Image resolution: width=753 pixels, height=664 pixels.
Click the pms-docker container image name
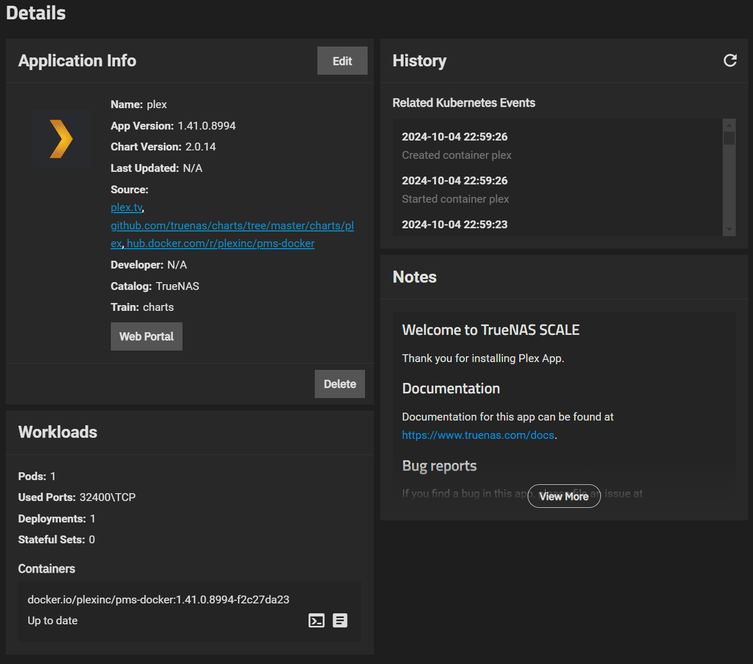click(158, 600)
